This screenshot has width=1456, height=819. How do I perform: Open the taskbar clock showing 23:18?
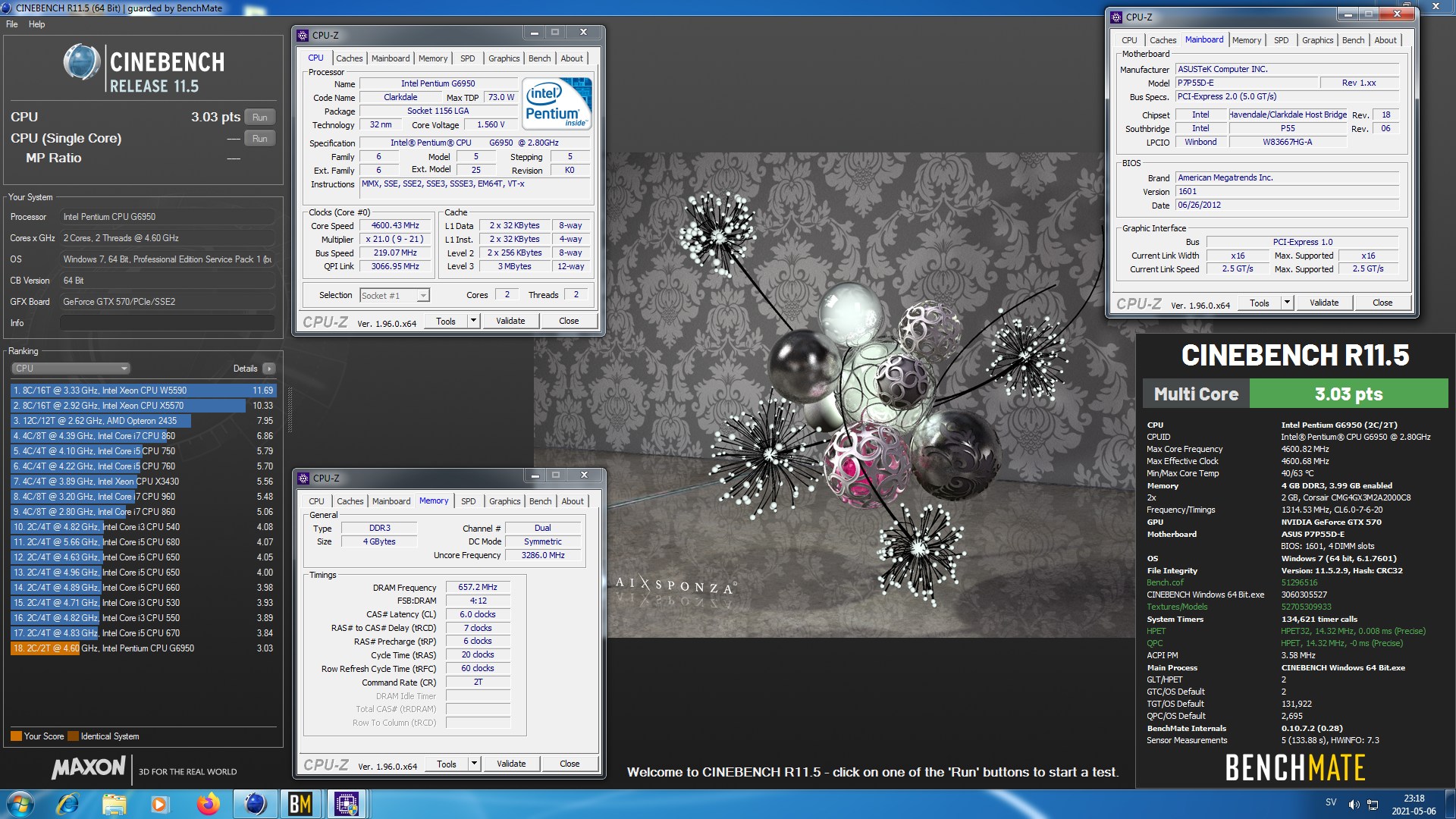1414,805
